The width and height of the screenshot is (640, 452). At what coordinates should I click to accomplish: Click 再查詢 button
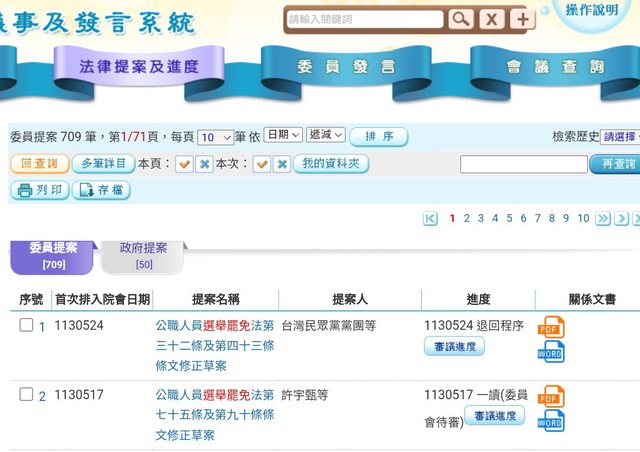tap(616, 164)
